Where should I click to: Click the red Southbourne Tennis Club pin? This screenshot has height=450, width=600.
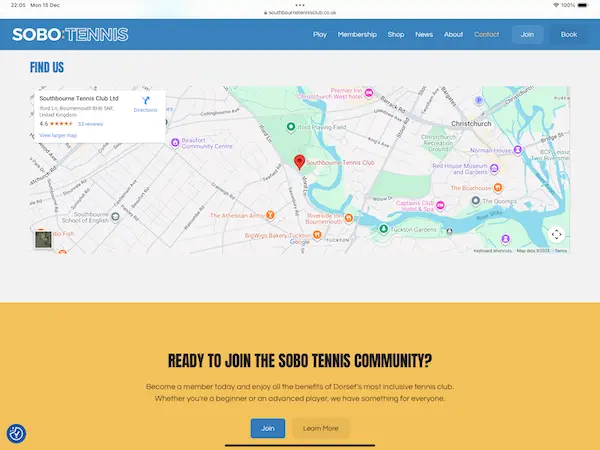(x=299, y=162)
